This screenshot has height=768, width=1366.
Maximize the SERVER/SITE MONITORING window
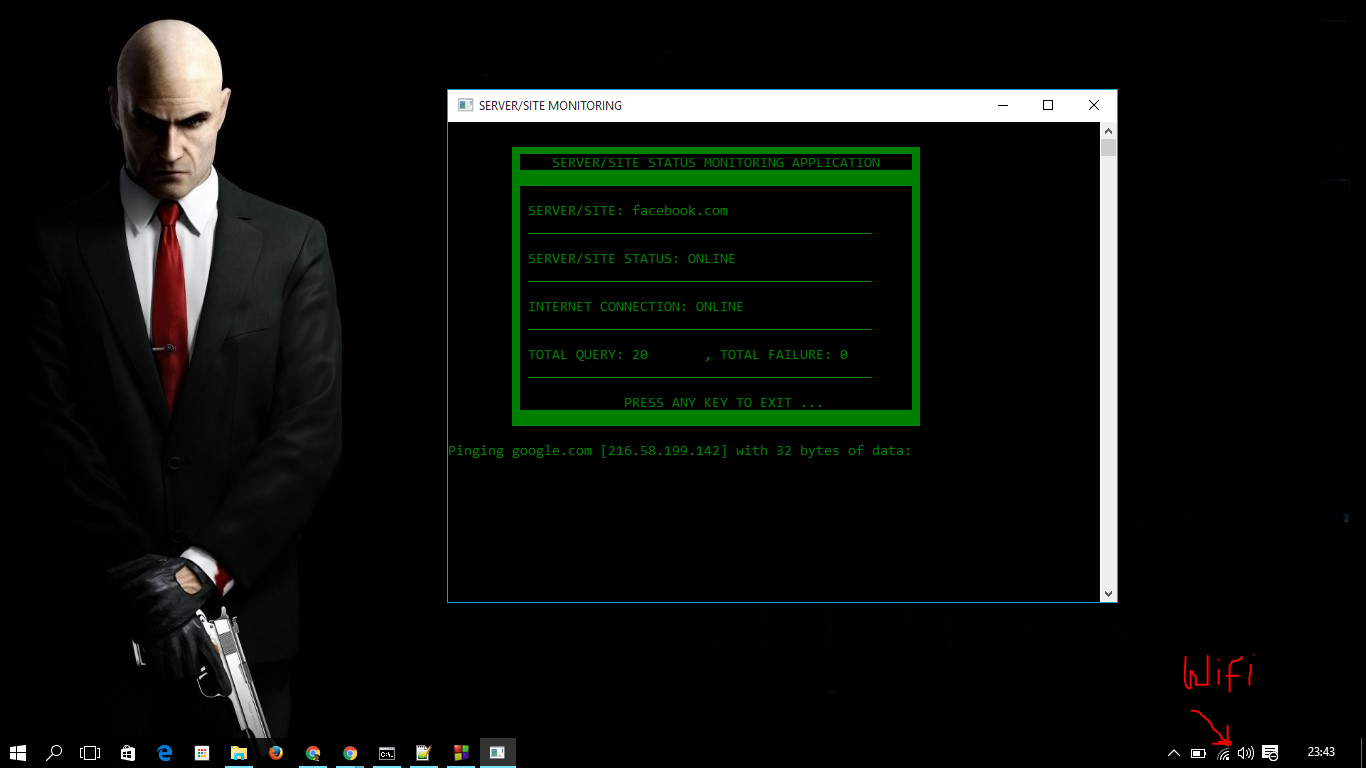(1048, 105)
